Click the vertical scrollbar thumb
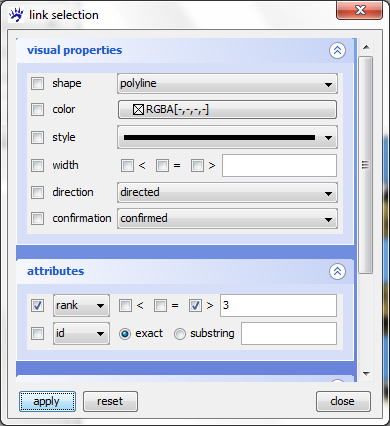This screenshot has width=390, height=426. point(366,165)
